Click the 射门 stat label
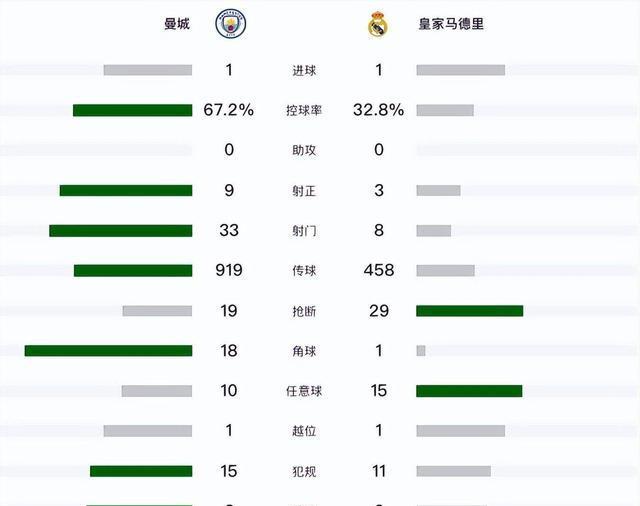This screenshot has width=640, height=506. point(304,231)
